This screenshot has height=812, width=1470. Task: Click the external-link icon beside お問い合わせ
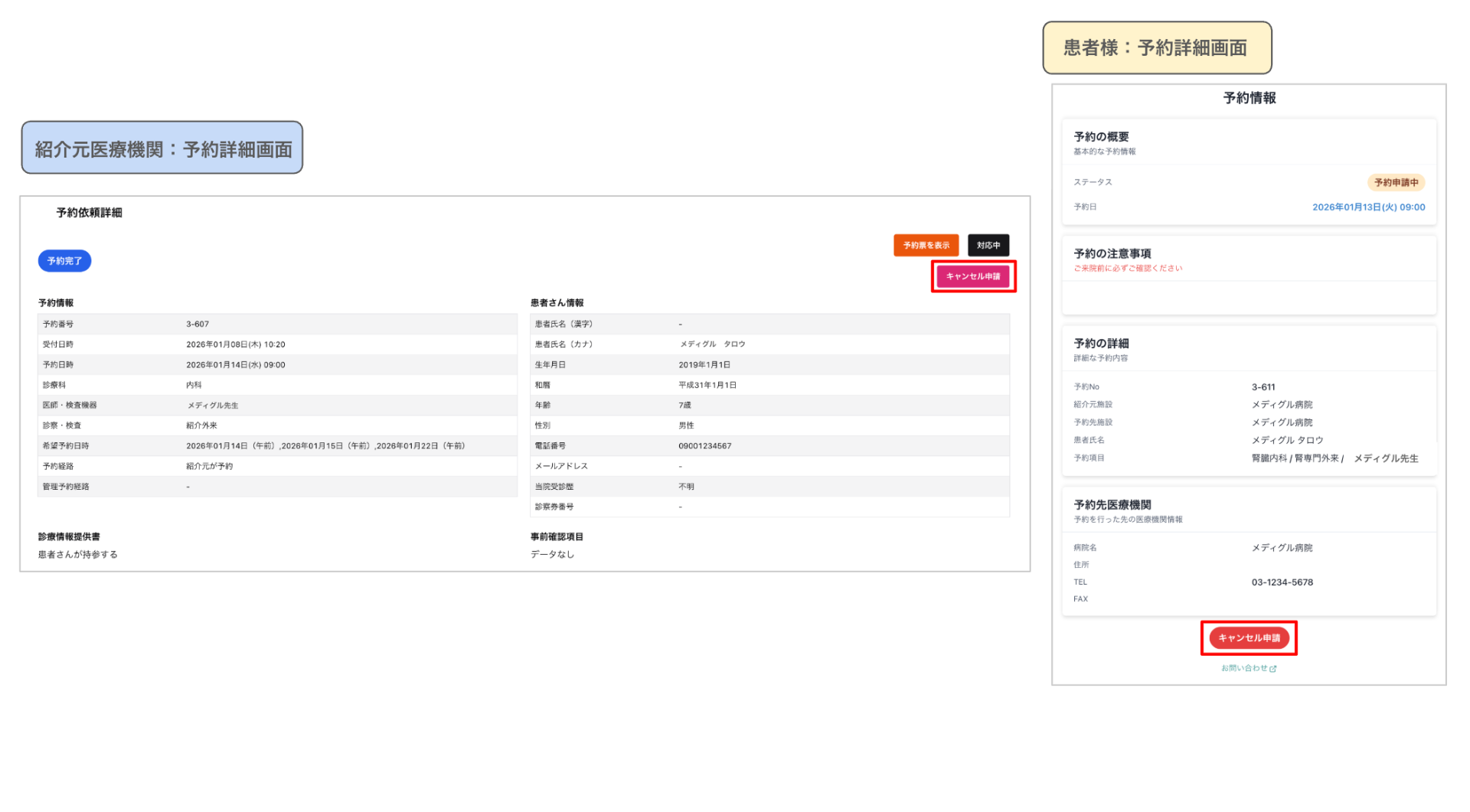coord(1273,668)
